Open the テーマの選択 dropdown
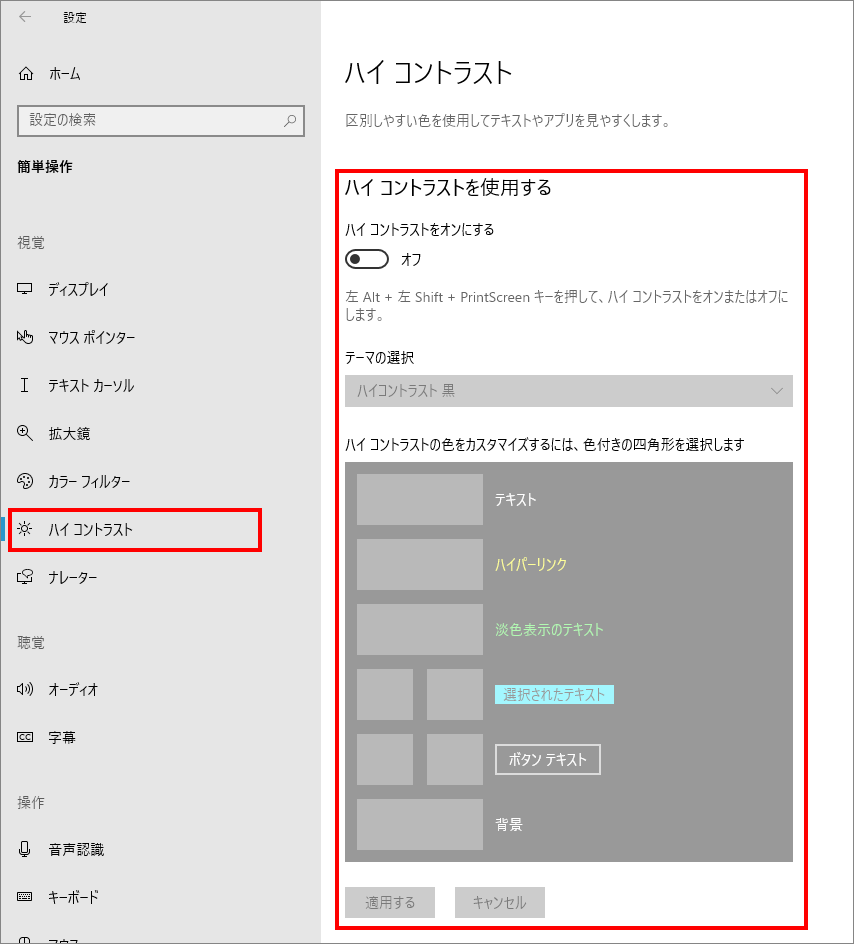The image size is (854, 944). tap(569, 391)
